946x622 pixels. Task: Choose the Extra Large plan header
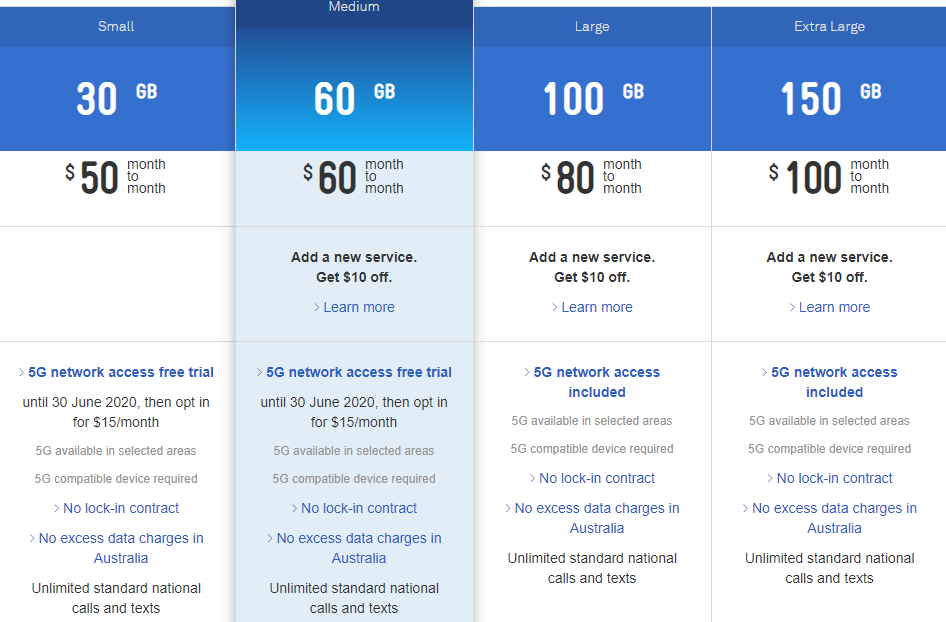point(829,26)
